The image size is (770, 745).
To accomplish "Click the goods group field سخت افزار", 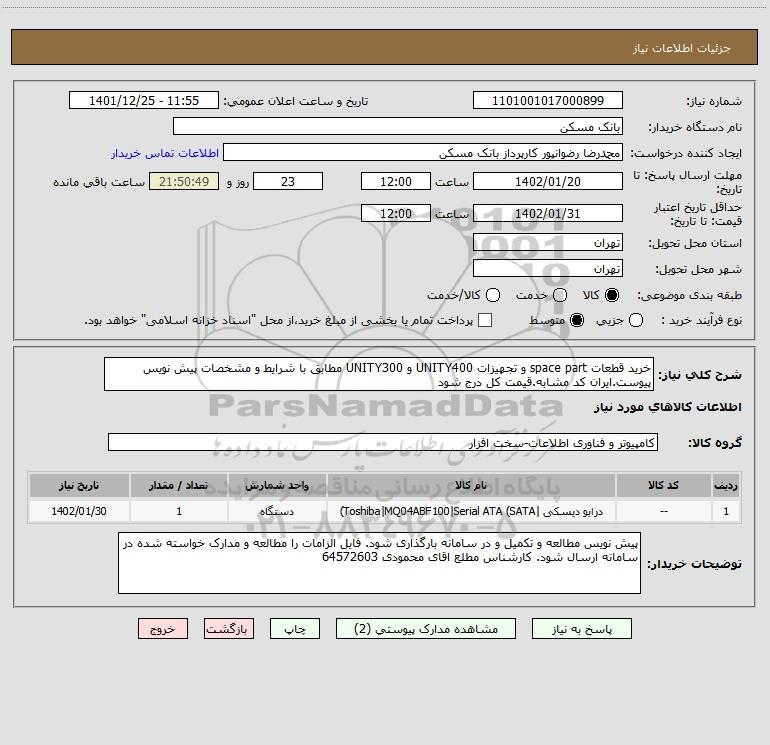I will tap(383, 442).
